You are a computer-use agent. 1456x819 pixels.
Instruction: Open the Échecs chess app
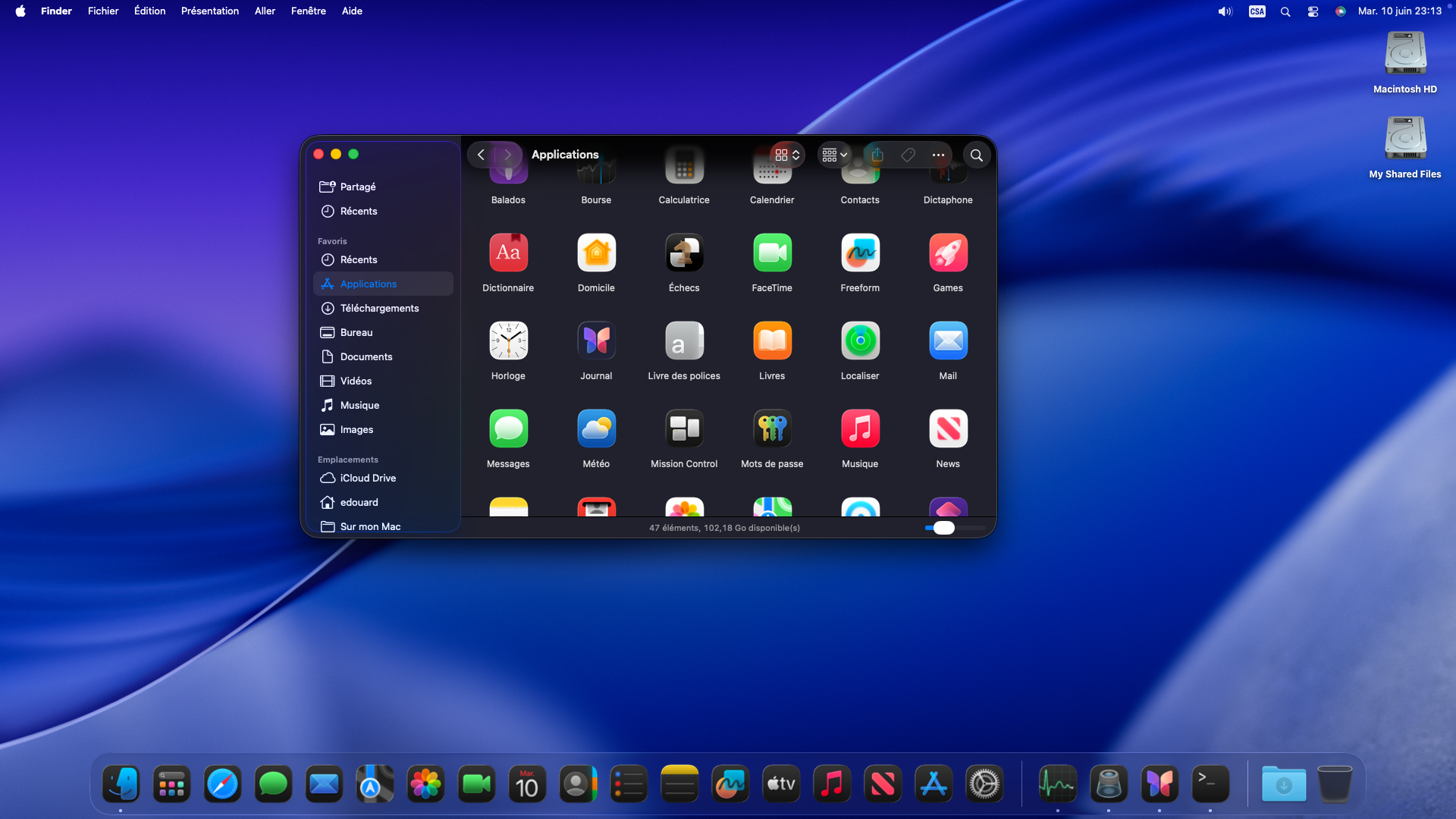684,253
